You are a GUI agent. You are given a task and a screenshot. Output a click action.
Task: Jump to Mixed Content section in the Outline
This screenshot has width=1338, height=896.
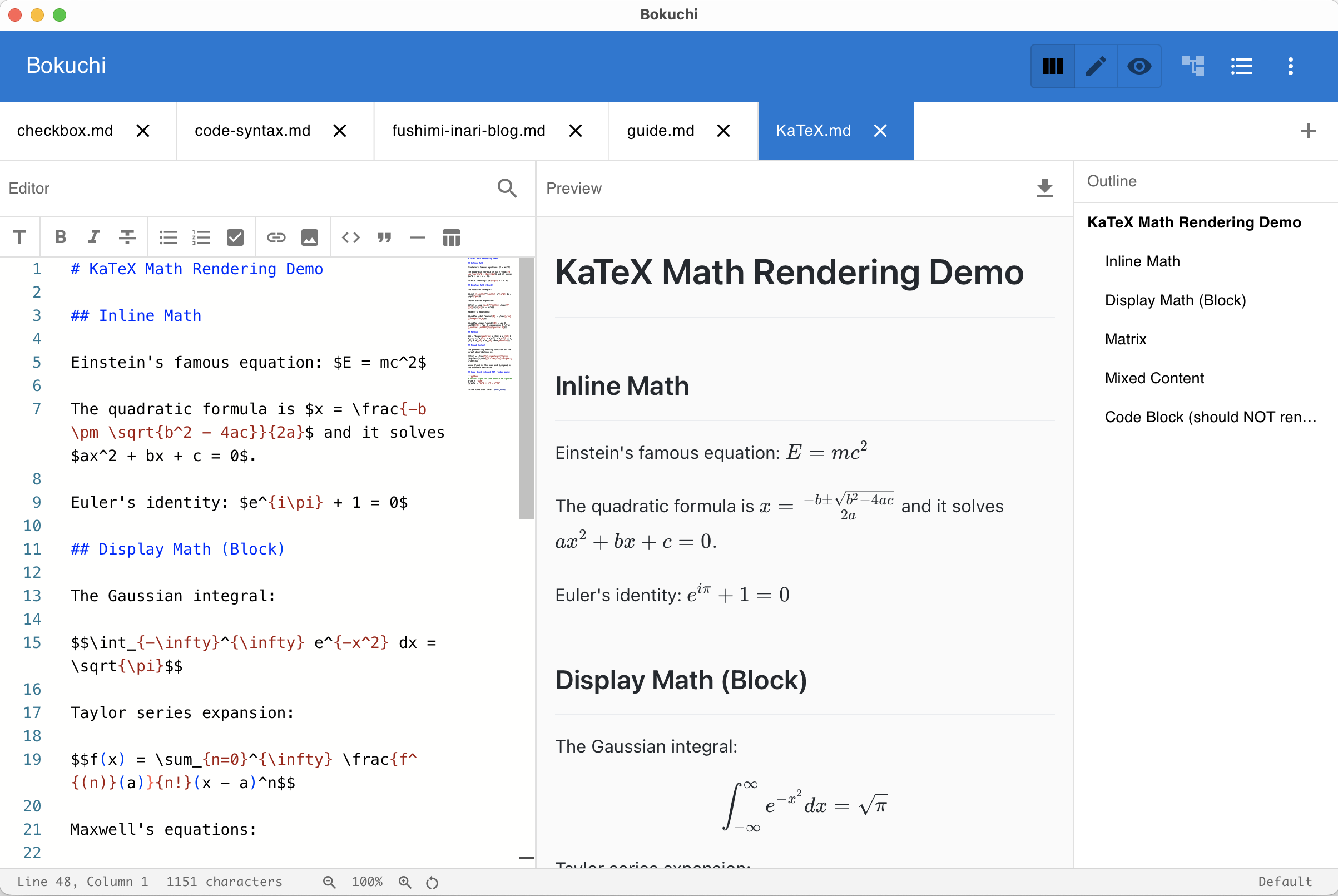click(x=1154, y=378)
